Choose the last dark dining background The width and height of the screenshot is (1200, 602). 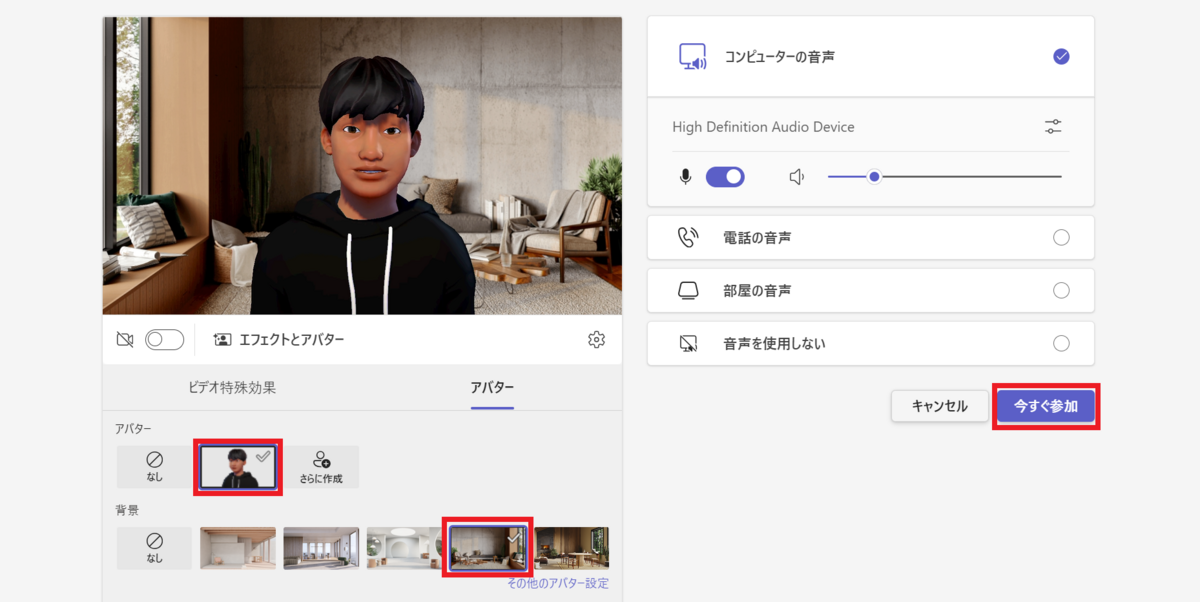click(571, 548)
